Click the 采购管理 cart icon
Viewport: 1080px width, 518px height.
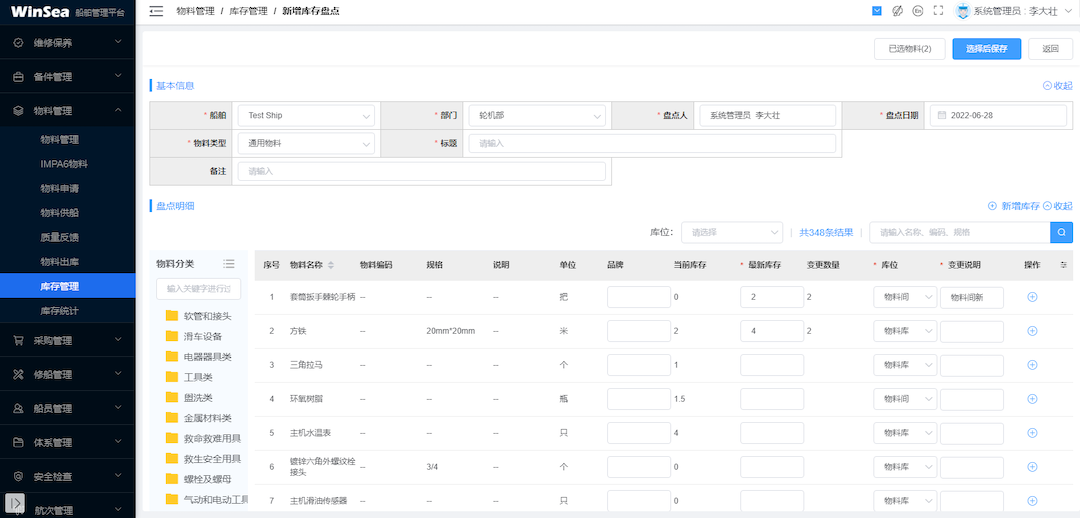[x=19, y=340]
